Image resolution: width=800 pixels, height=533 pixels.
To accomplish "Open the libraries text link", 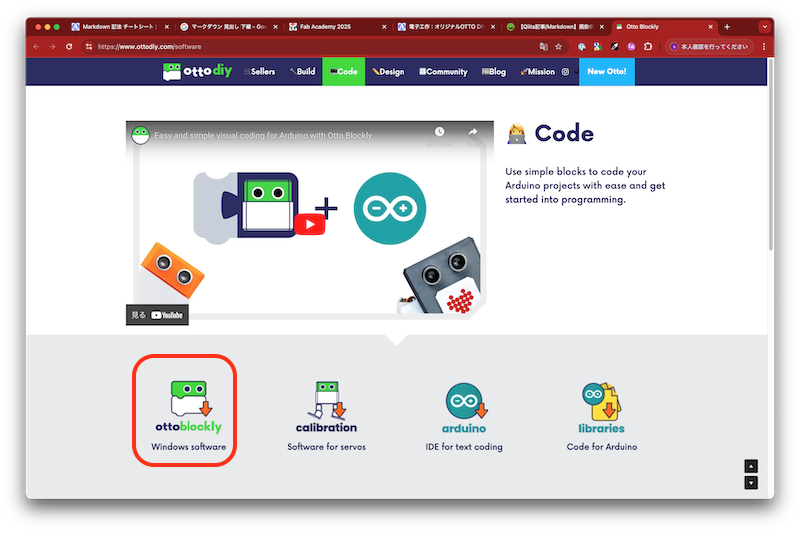I will pyautogui.click(x=602, y=428).
